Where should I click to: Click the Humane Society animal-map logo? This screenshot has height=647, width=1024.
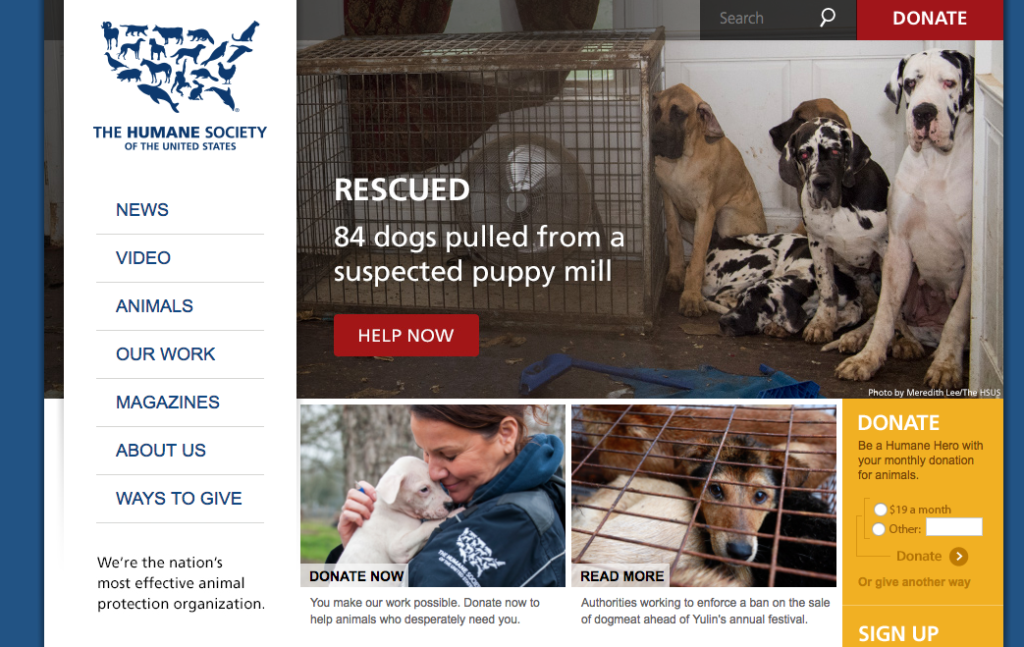(x=180, y=66)
